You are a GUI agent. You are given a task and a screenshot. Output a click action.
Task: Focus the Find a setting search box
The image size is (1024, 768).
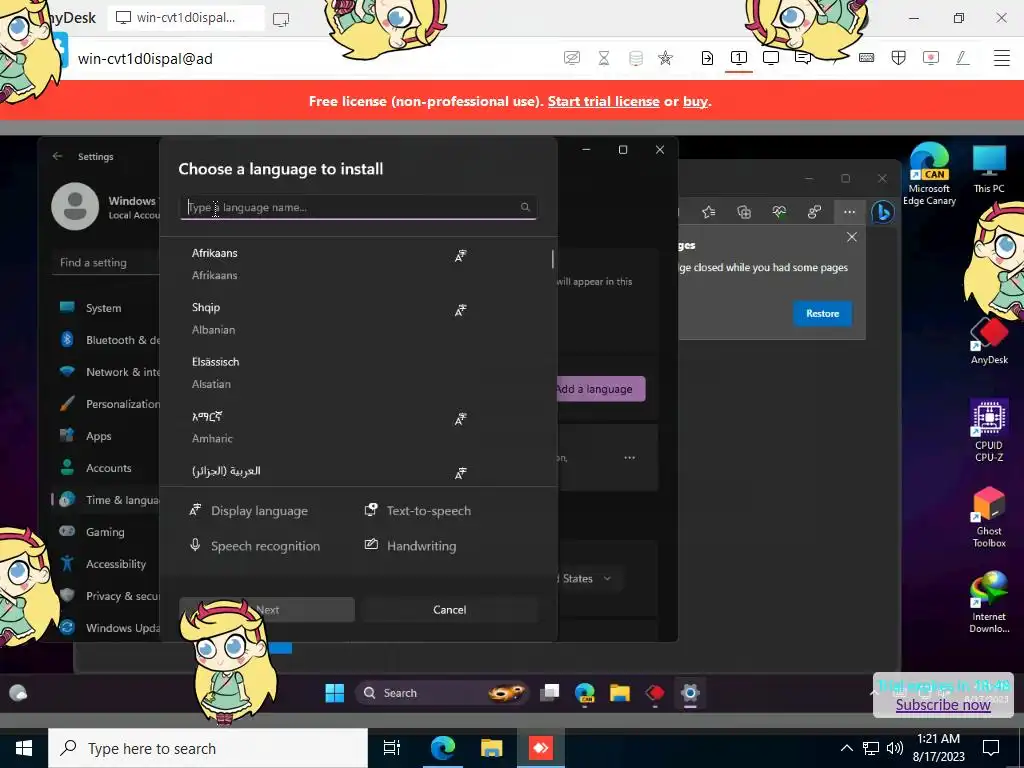tap(105, 263)
